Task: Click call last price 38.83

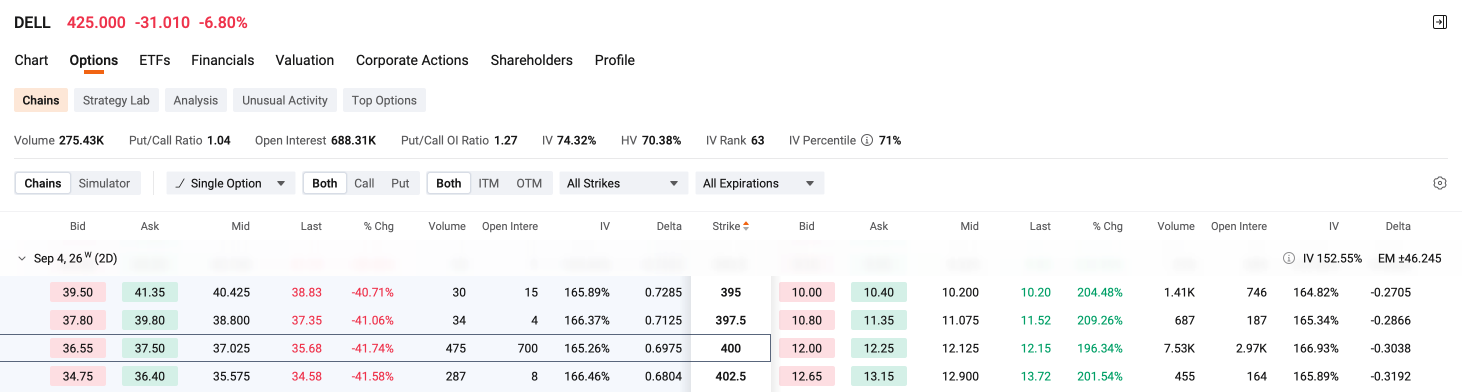Action: [307, 292]
